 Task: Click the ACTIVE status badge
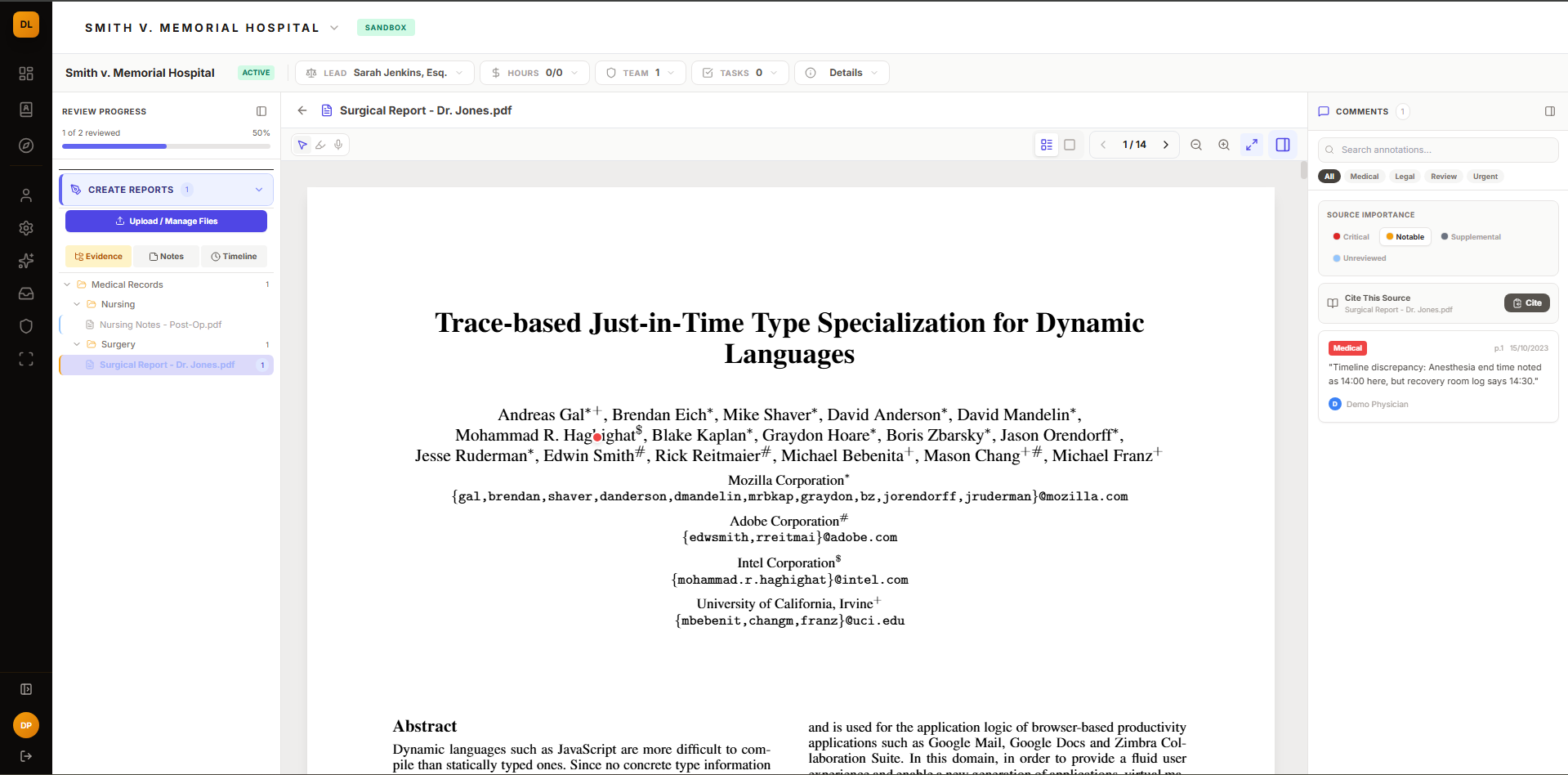(x=256, y=73)
